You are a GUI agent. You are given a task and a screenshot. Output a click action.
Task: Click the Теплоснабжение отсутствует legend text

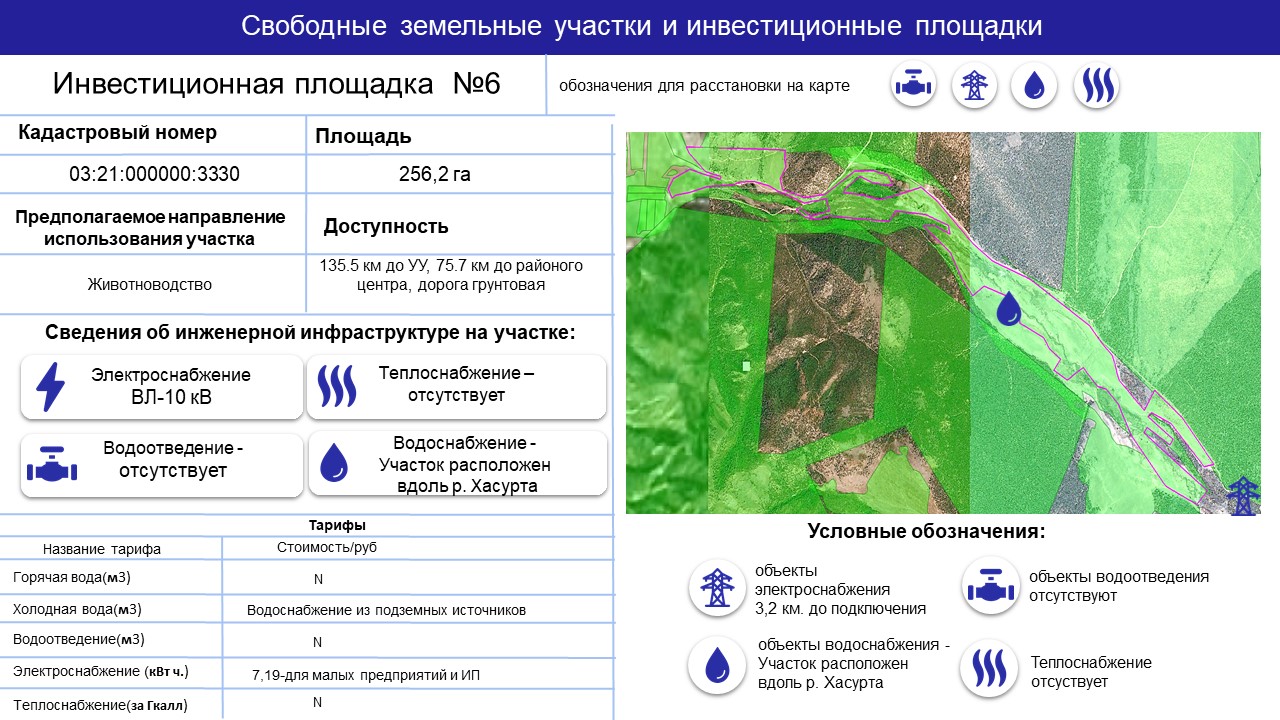[x=1091, y=672]
